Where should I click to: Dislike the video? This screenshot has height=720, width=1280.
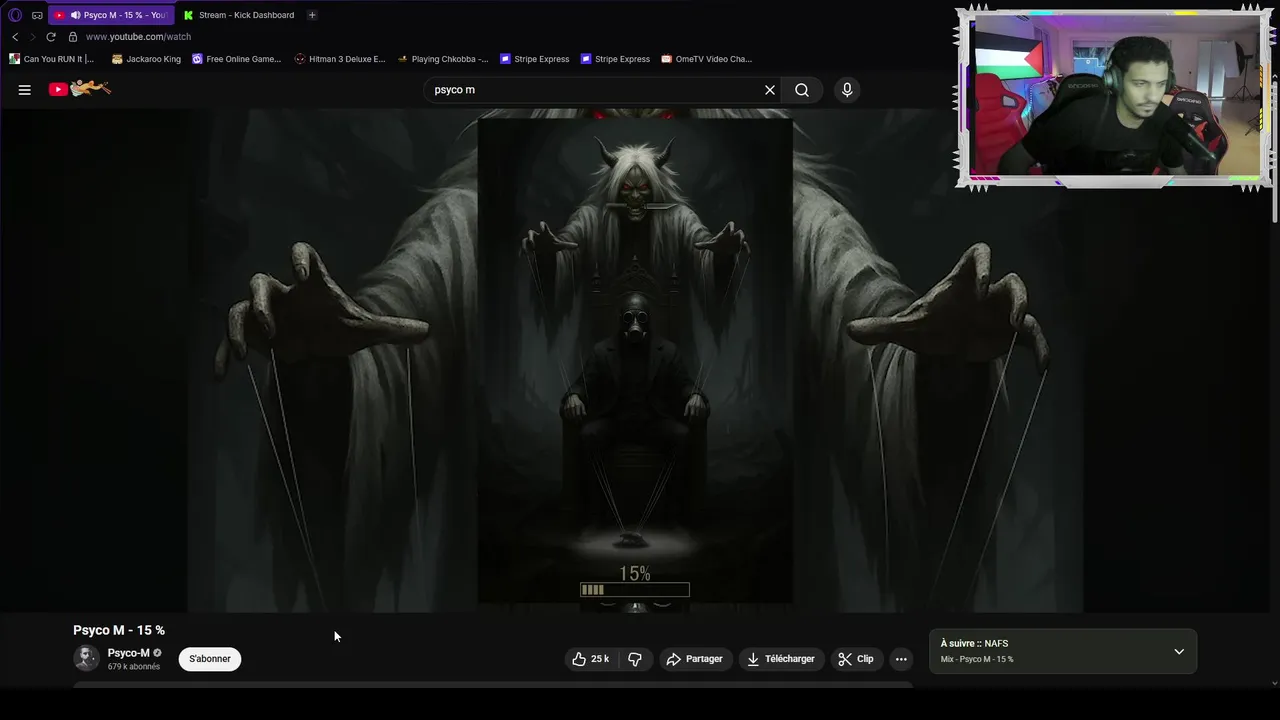[634, 659]
